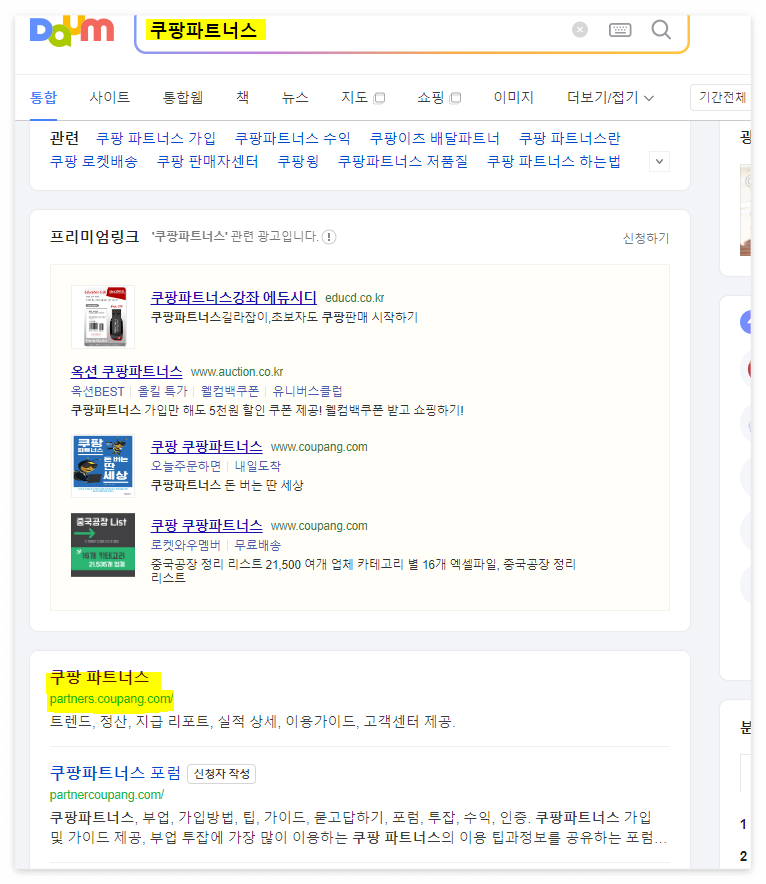Open 쿠팡파트너스강좌 에듀시디 ad link
766x884 pixels.
[233, 297]
